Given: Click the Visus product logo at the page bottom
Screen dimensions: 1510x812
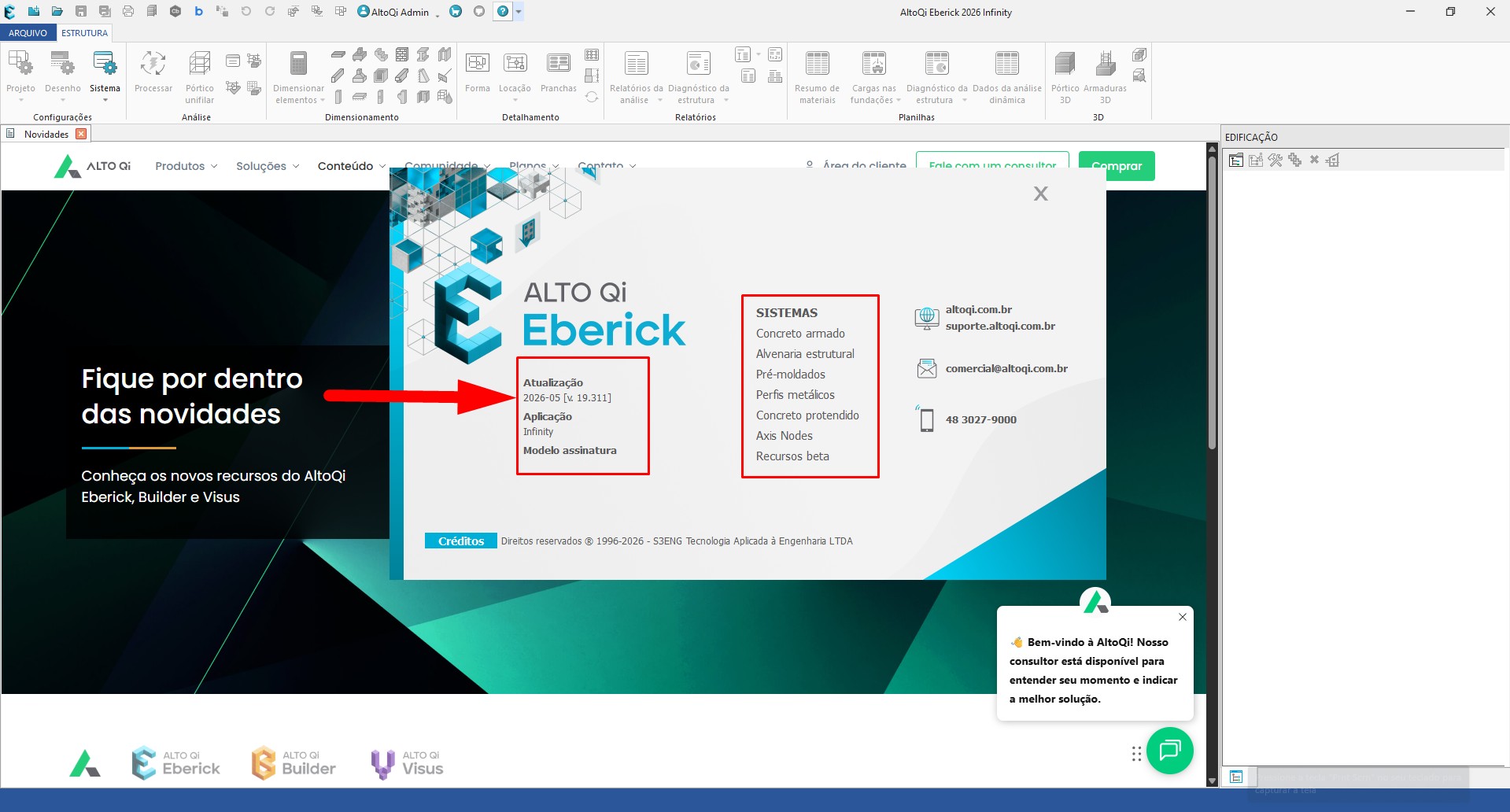Looking at the screenshot, I should [407, 763].
